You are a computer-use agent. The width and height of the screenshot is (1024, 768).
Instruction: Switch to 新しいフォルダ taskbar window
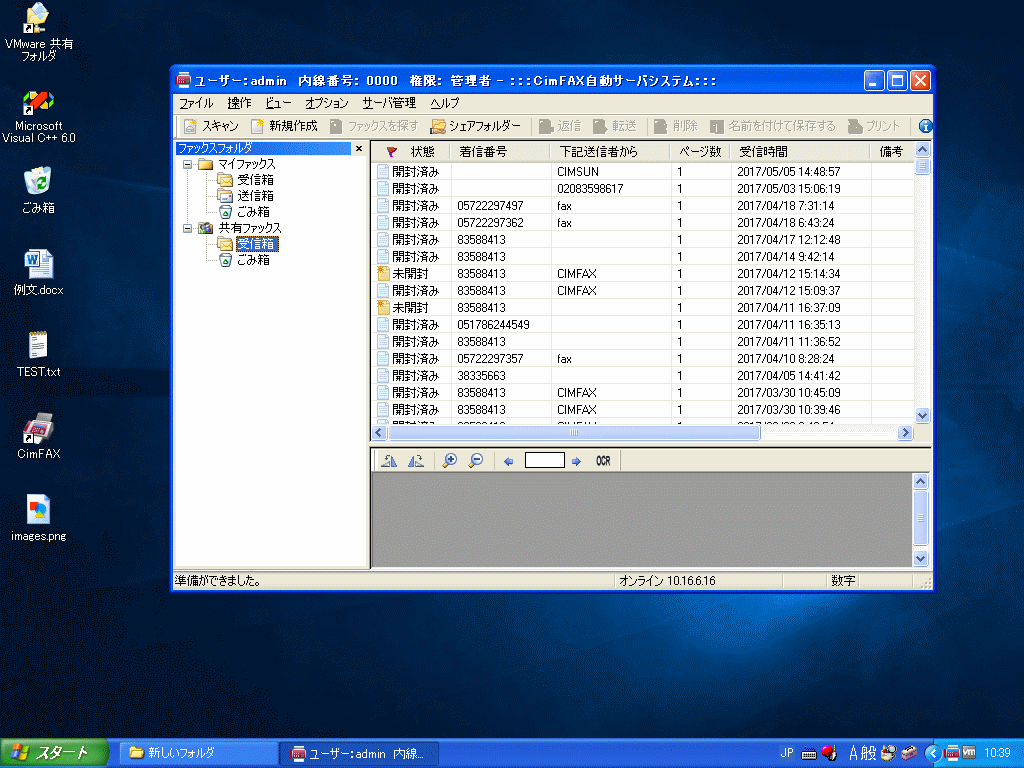[199, 753]
